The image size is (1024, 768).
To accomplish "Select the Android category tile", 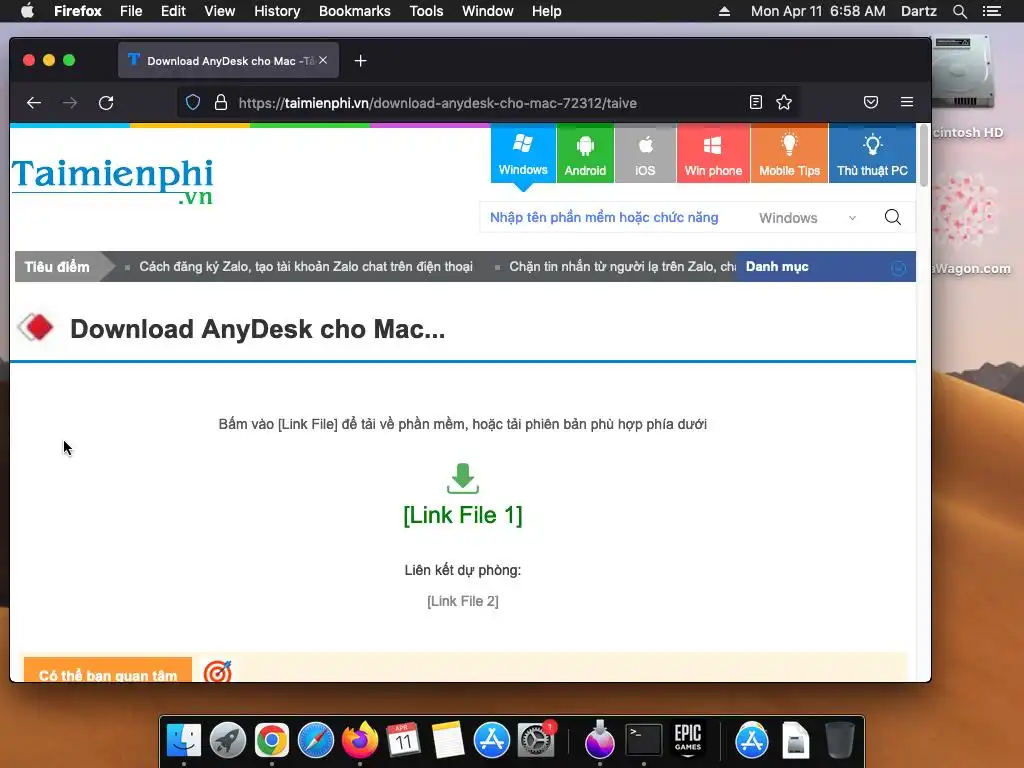I will pos(585,153).
